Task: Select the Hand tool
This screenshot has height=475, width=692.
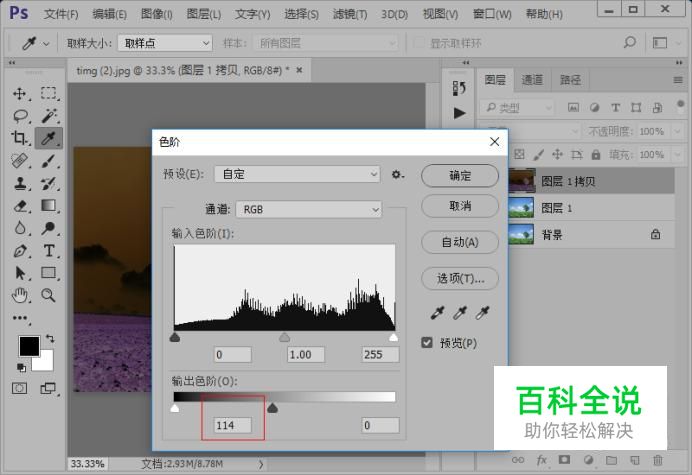Action: pyautogui.click(x=19, y=295)
